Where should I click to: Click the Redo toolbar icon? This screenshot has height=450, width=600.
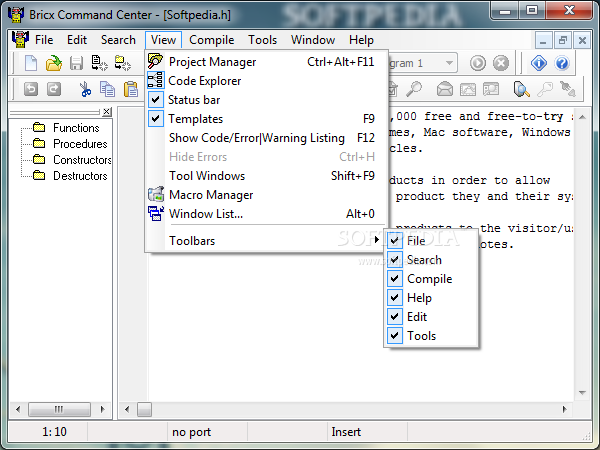pyautogui.click(x=54, y=89)
